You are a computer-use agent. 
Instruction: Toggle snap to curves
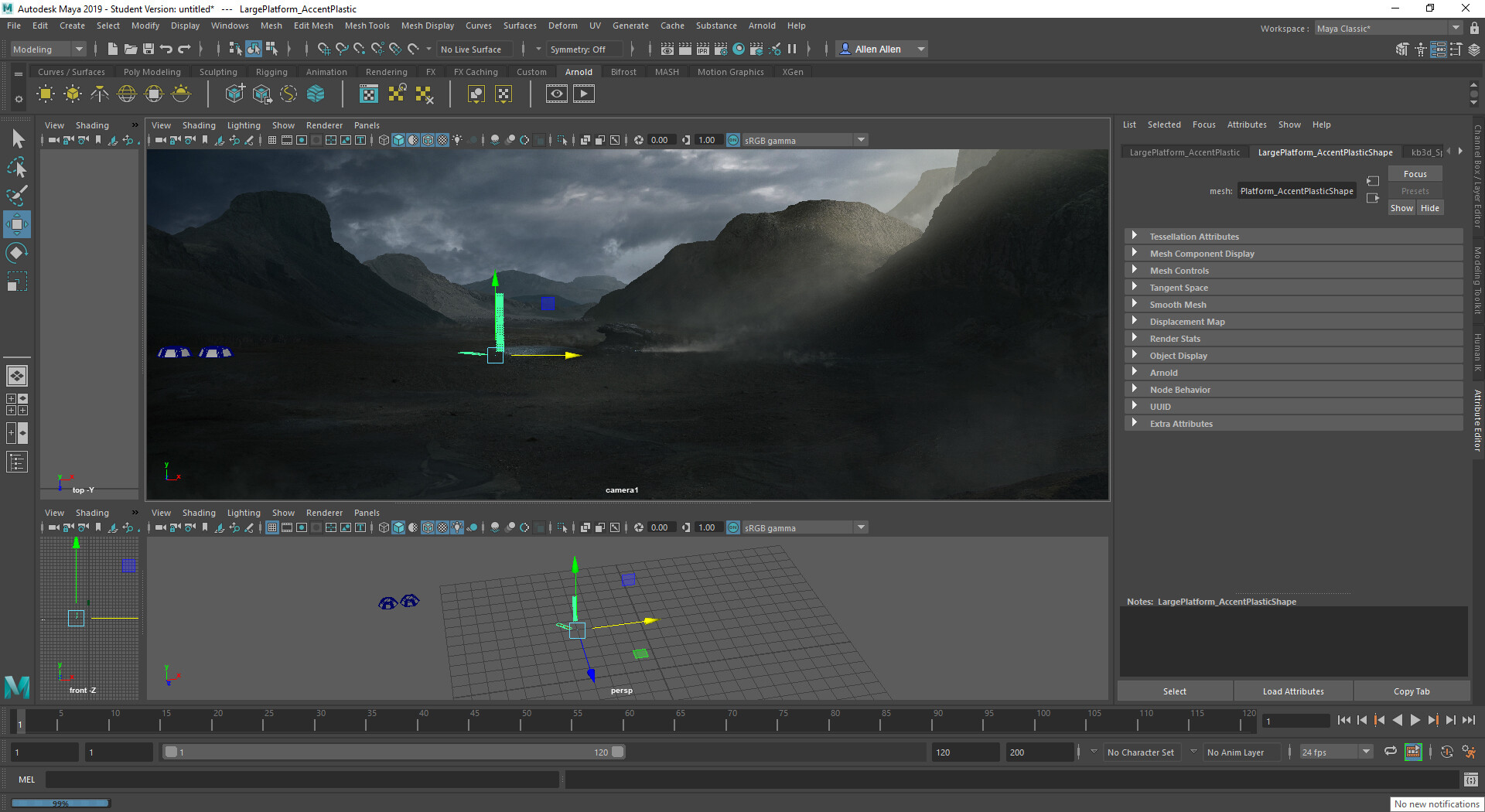[341, 49]
